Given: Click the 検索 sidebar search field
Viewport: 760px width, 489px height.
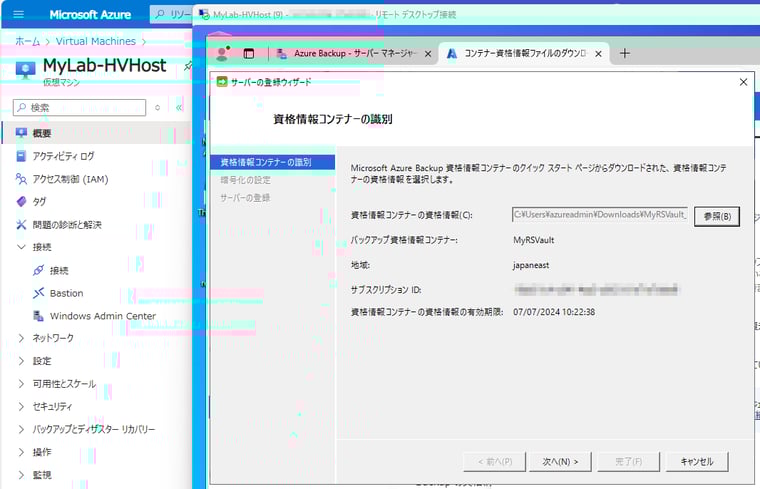Looking at the screenshot, I should pos(79,108).
